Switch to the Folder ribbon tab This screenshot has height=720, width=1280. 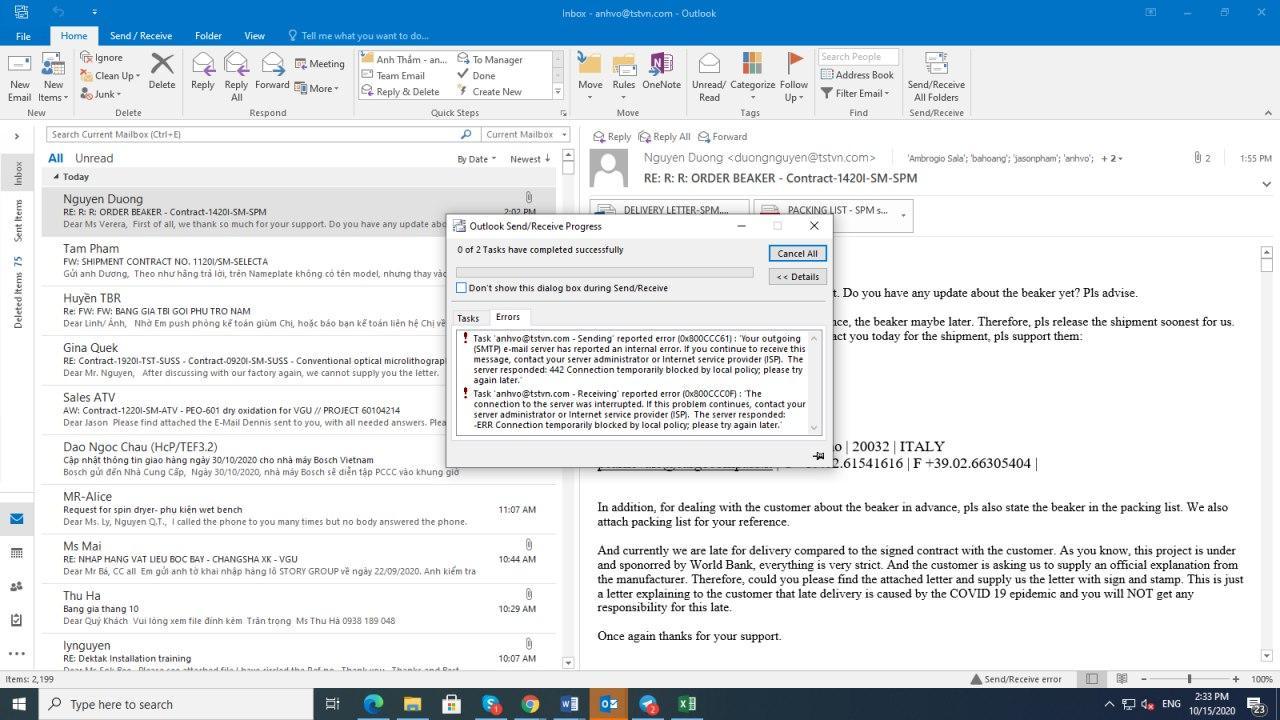coord(208,36)
